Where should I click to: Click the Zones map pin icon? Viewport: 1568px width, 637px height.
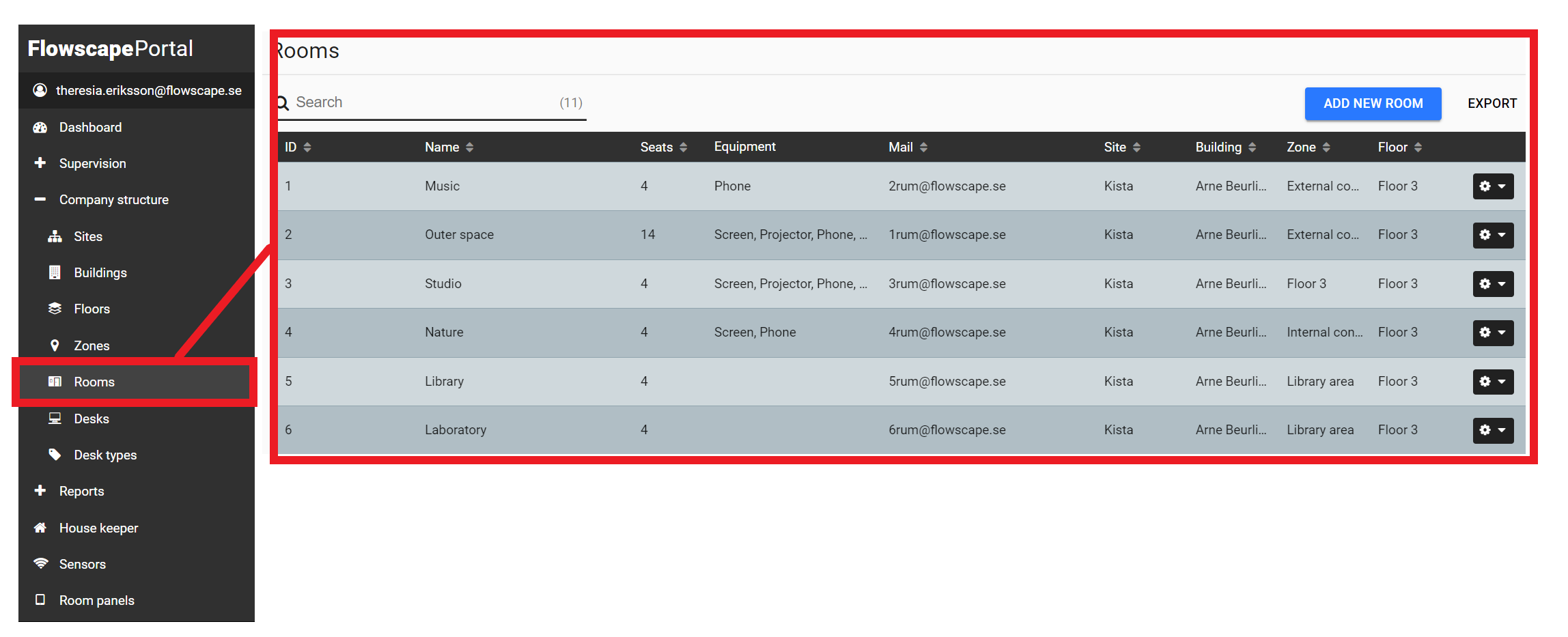[55, 345]
